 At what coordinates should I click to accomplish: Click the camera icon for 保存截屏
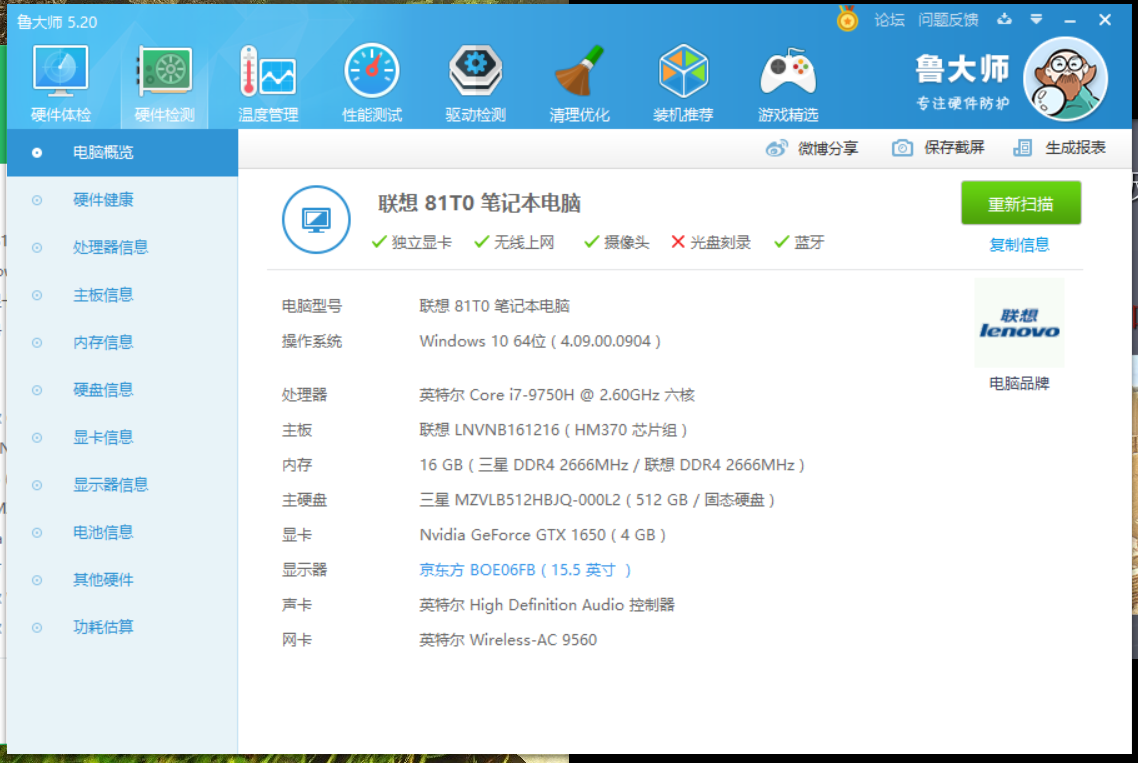[902, 148]
